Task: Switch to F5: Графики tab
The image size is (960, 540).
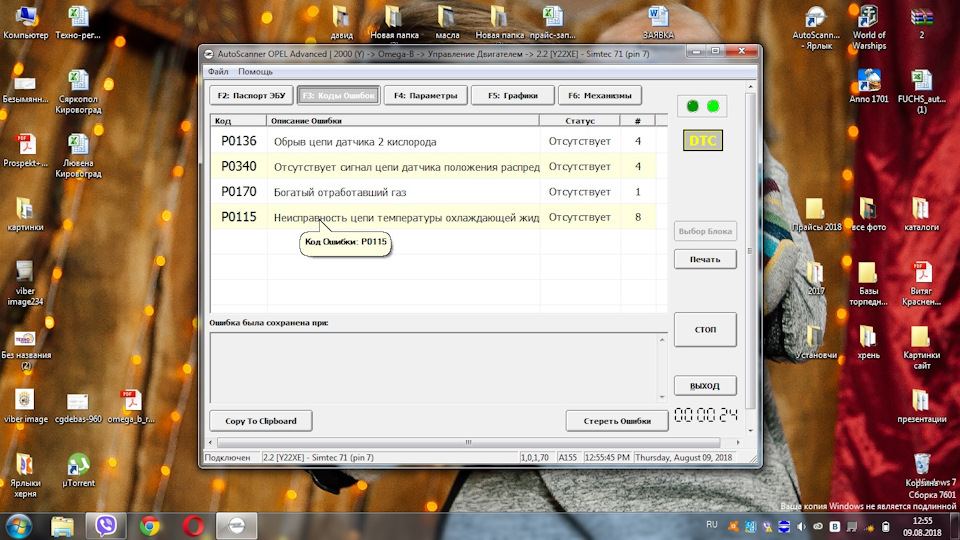Action: (512, 96)
